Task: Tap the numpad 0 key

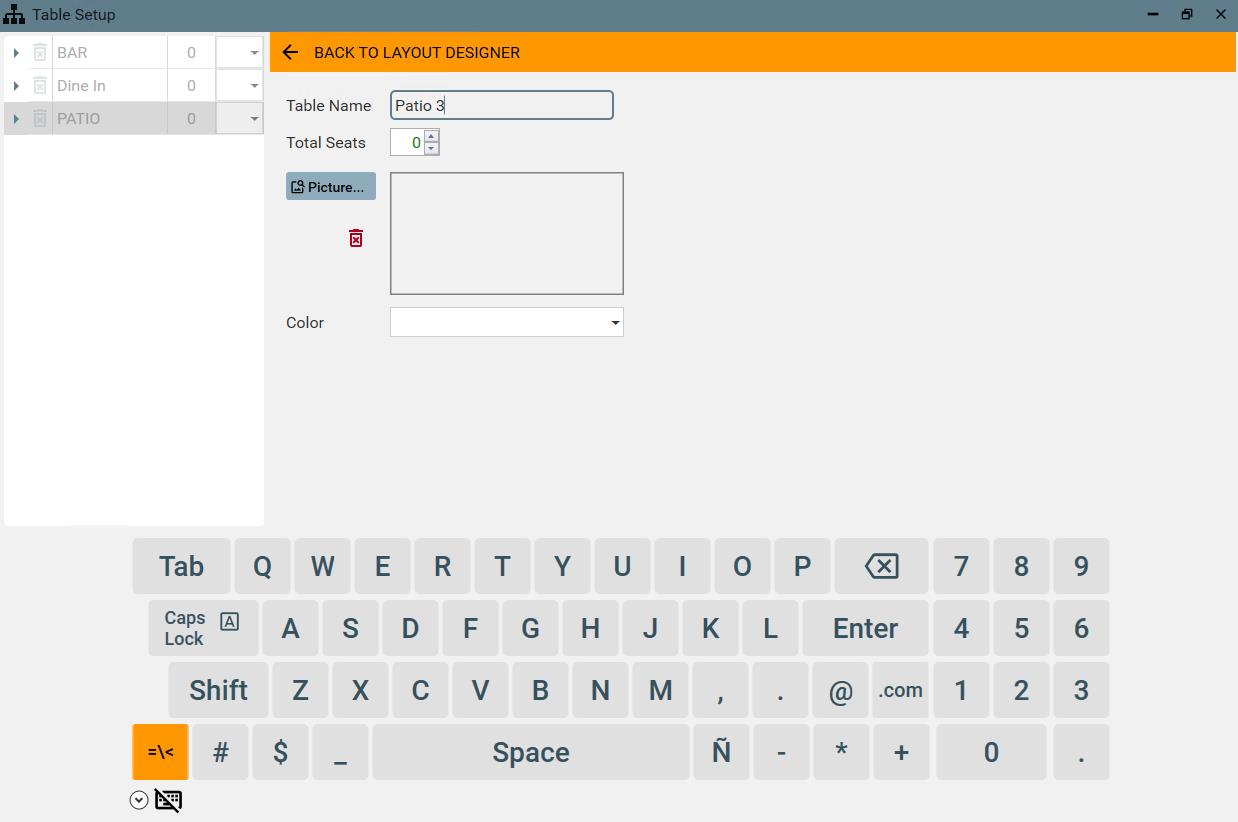Action: (x=991, y=752)
